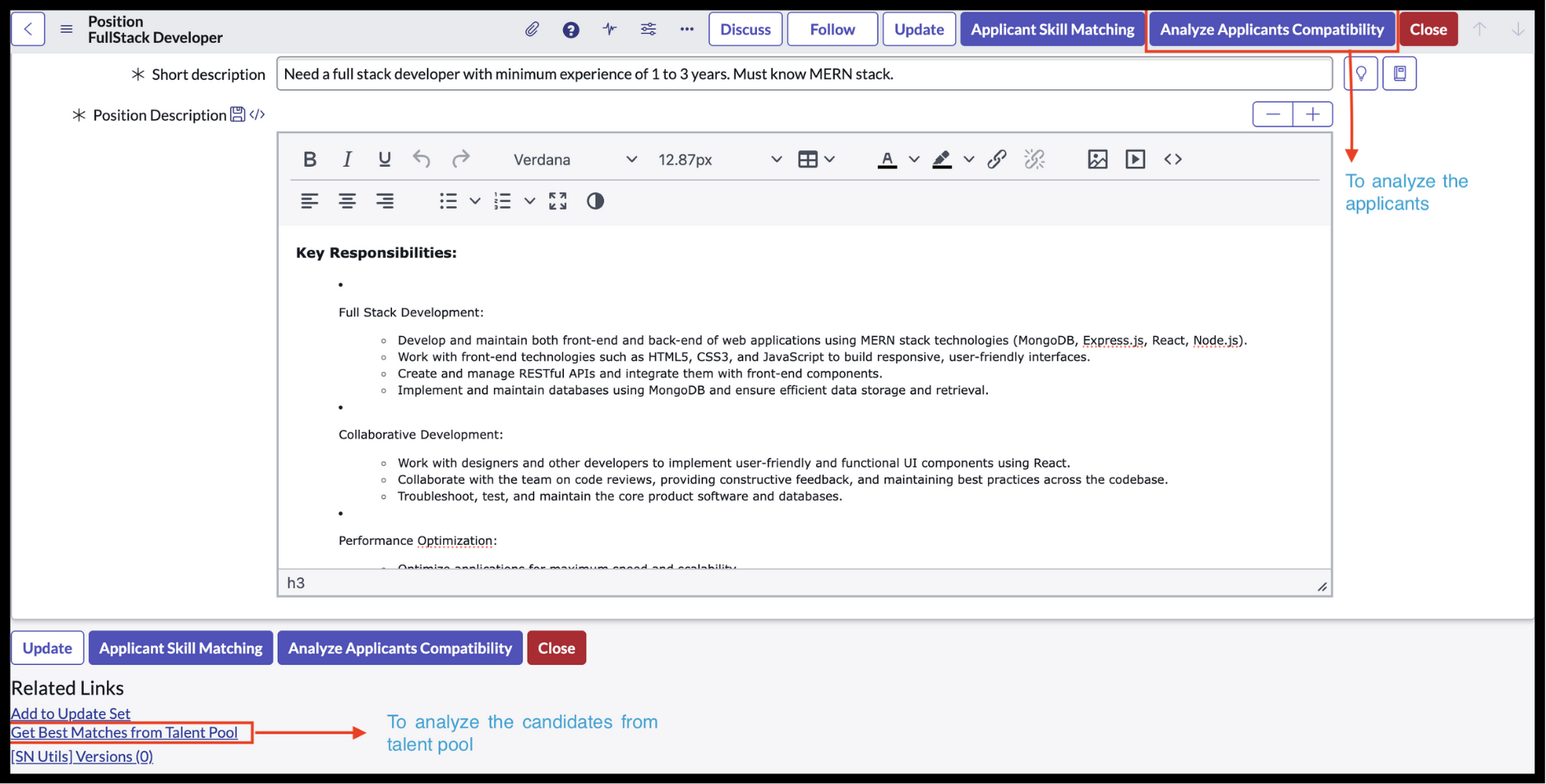
Task: Click the document icon beside Short description
Action: pyautogui.click(x=1400, y=74)
